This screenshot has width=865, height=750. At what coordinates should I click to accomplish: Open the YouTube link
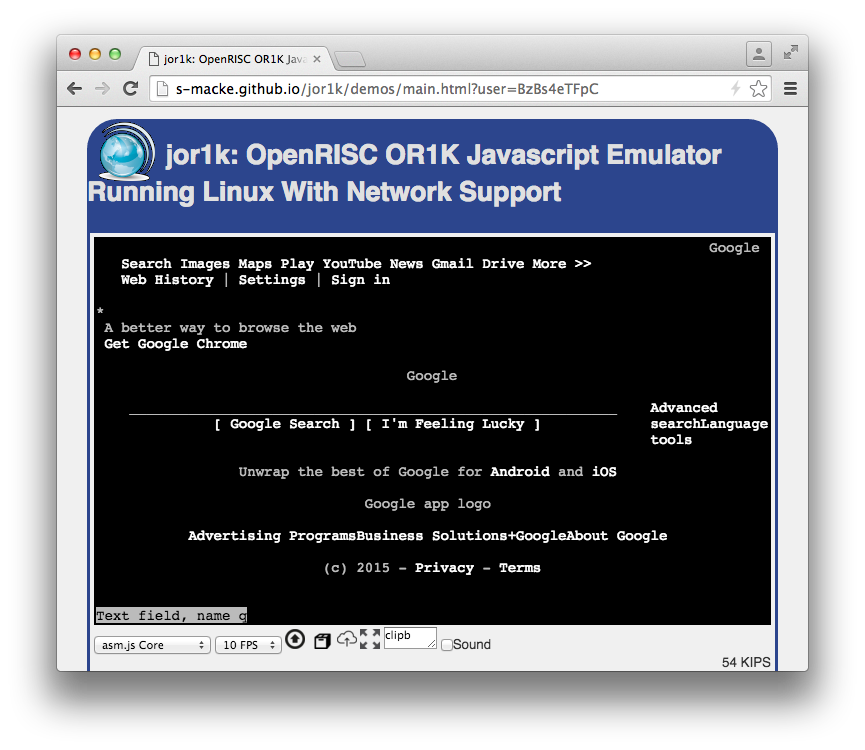click(x=352, y=264)
